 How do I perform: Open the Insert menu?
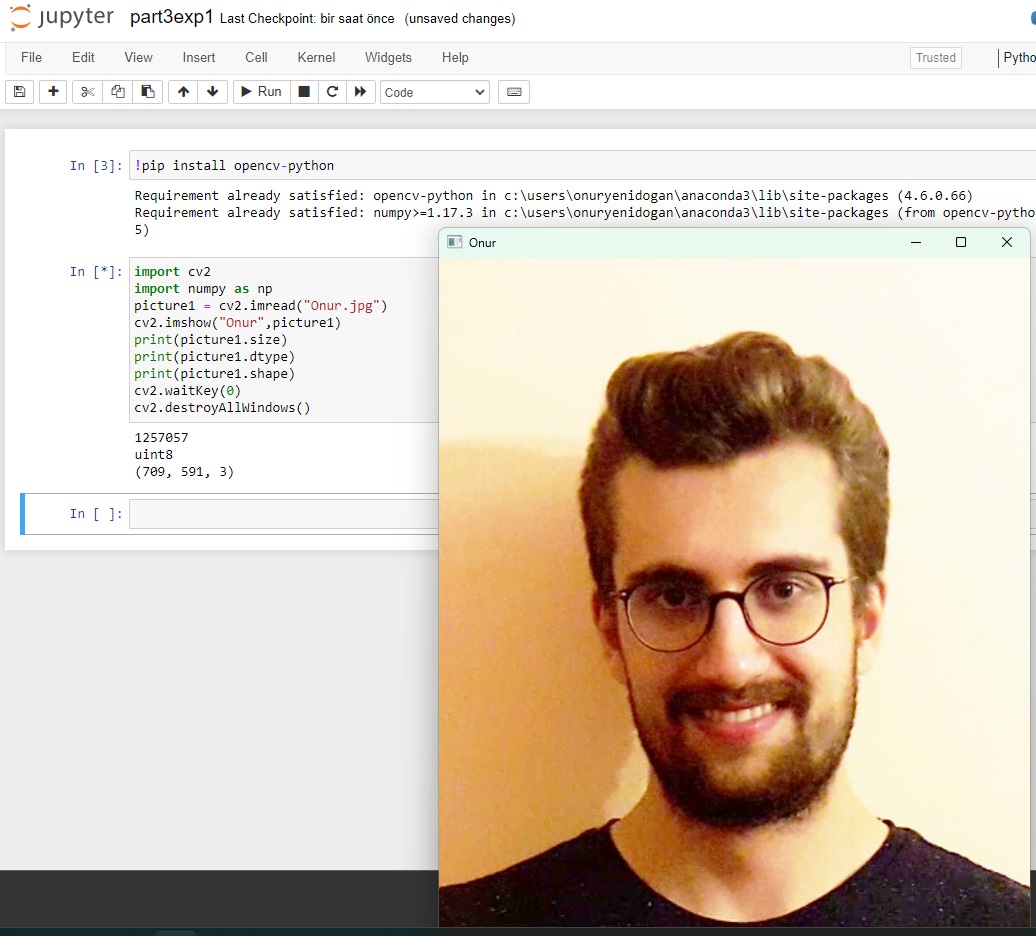(x=199, y=57)
